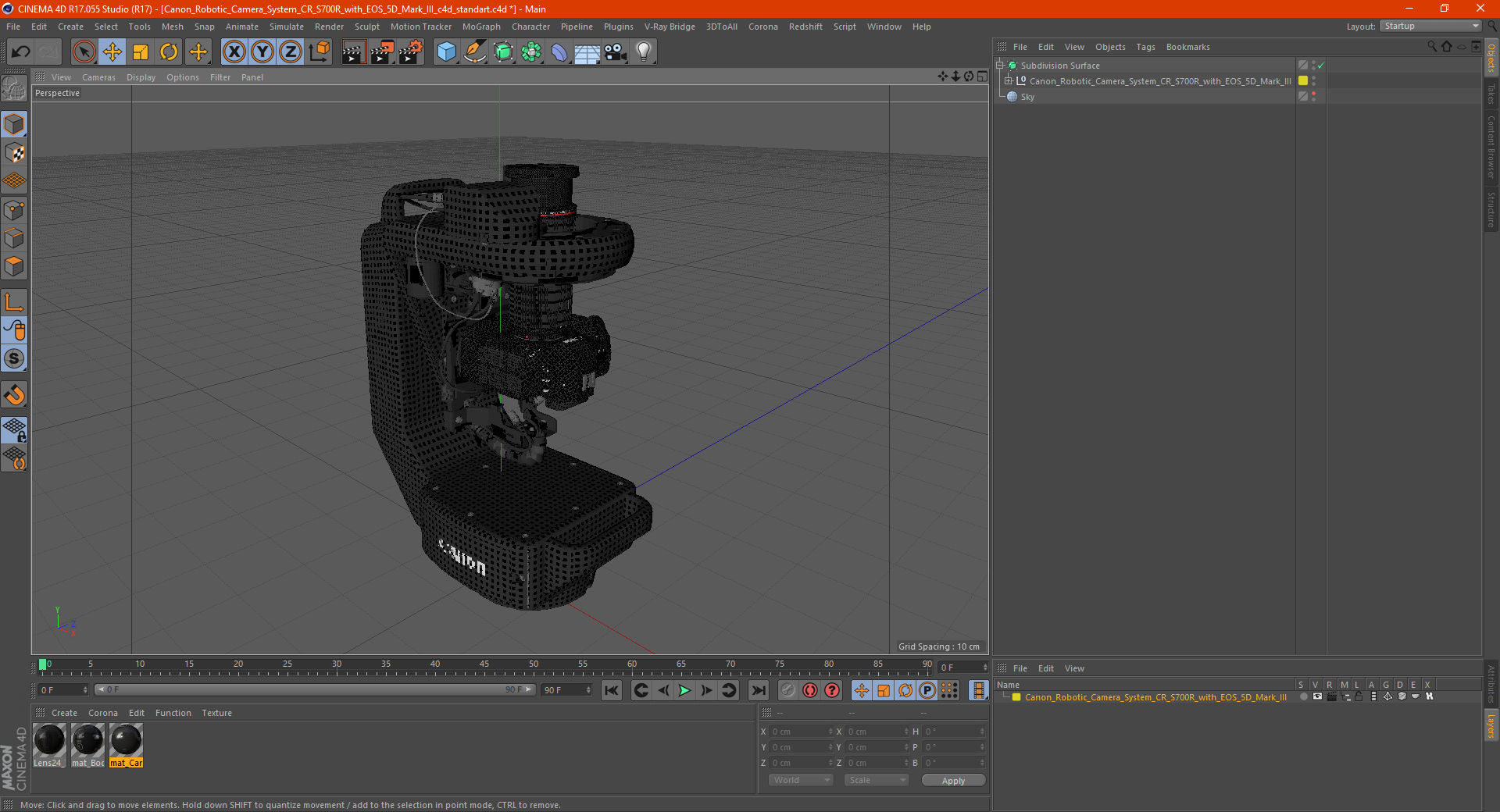Switch to Points mode icon
This screenshot has height=812, width=1500.
(x=14, y=210)
